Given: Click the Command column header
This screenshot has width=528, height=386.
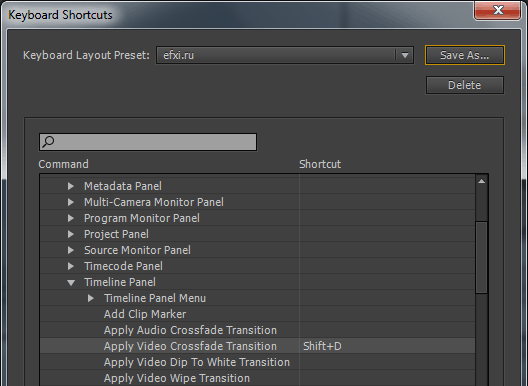Looking at the screenshot, I should pos(63,164).
